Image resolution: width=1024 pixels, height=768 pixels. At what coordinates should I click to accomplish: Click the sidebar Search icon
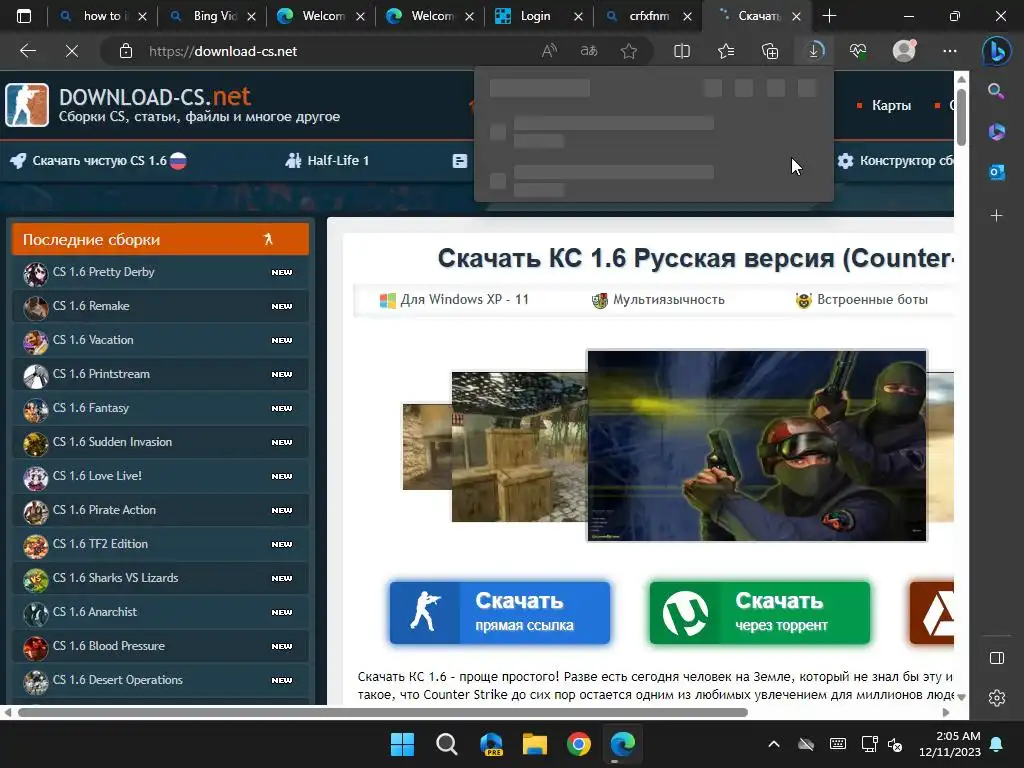(997, 91)
